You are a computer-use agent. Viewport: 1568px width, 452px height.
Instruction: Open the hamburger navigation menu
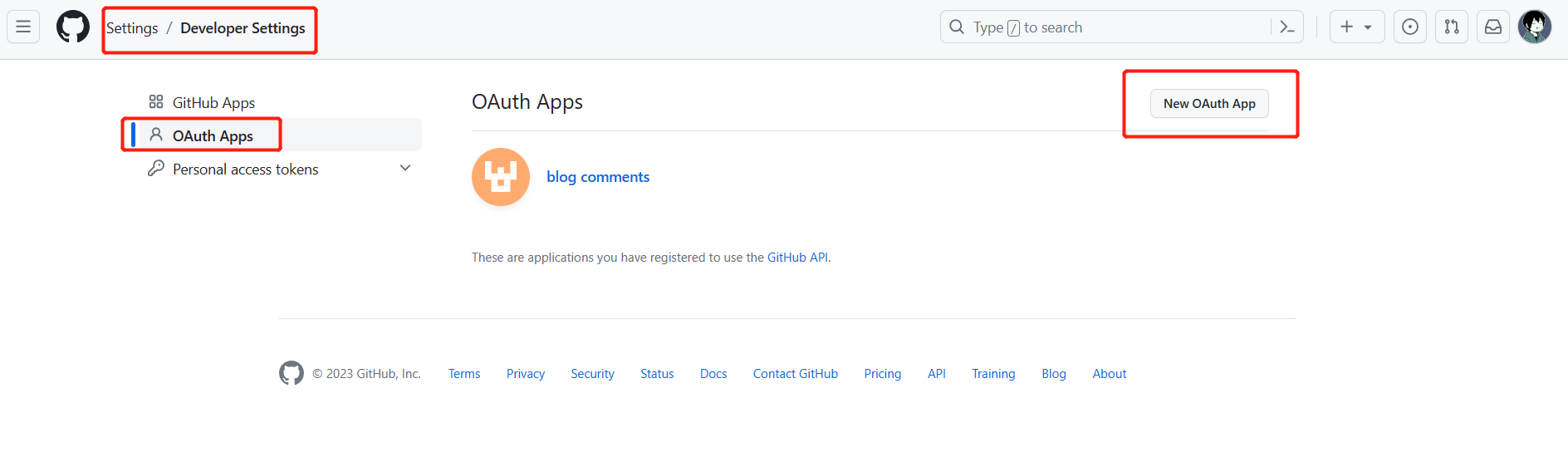[x=23, y=27]
